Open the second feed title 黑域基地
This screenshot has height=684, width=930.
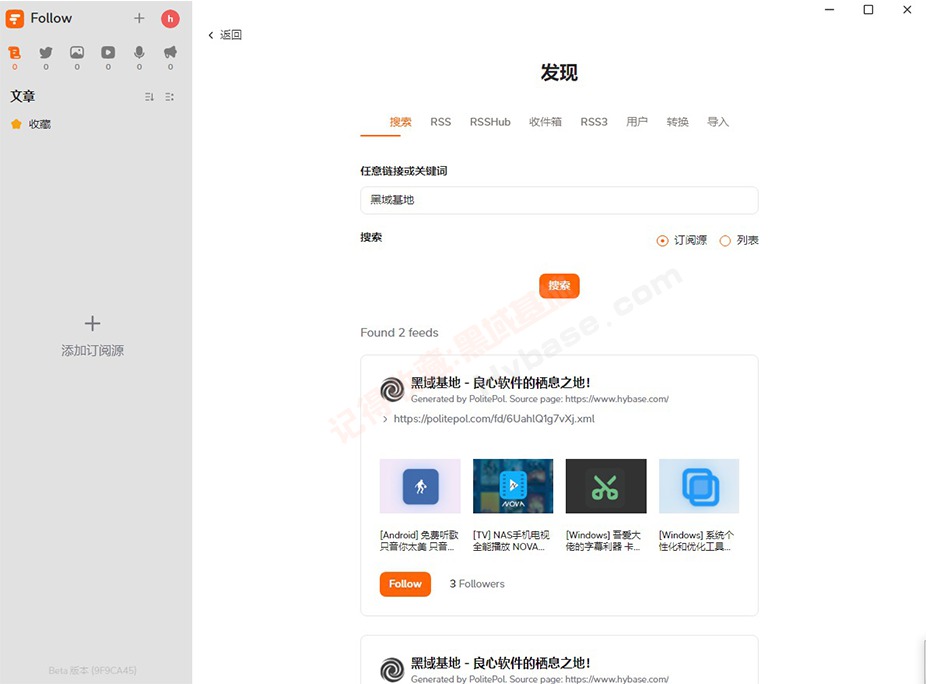click(501, 663)
